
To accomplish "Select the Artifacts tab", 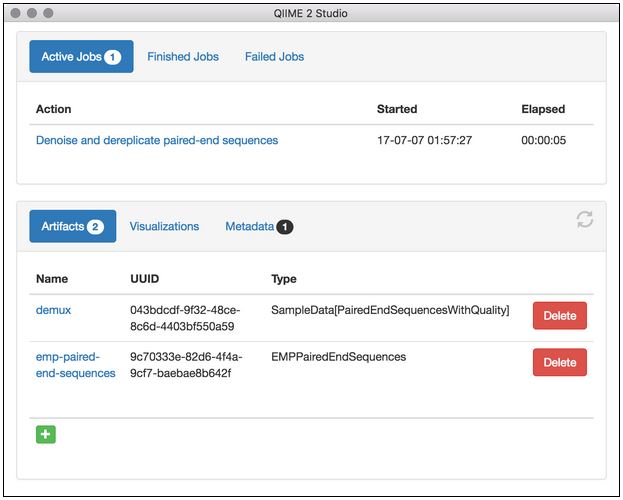I will pyautogui.click(x=72, y=227).
